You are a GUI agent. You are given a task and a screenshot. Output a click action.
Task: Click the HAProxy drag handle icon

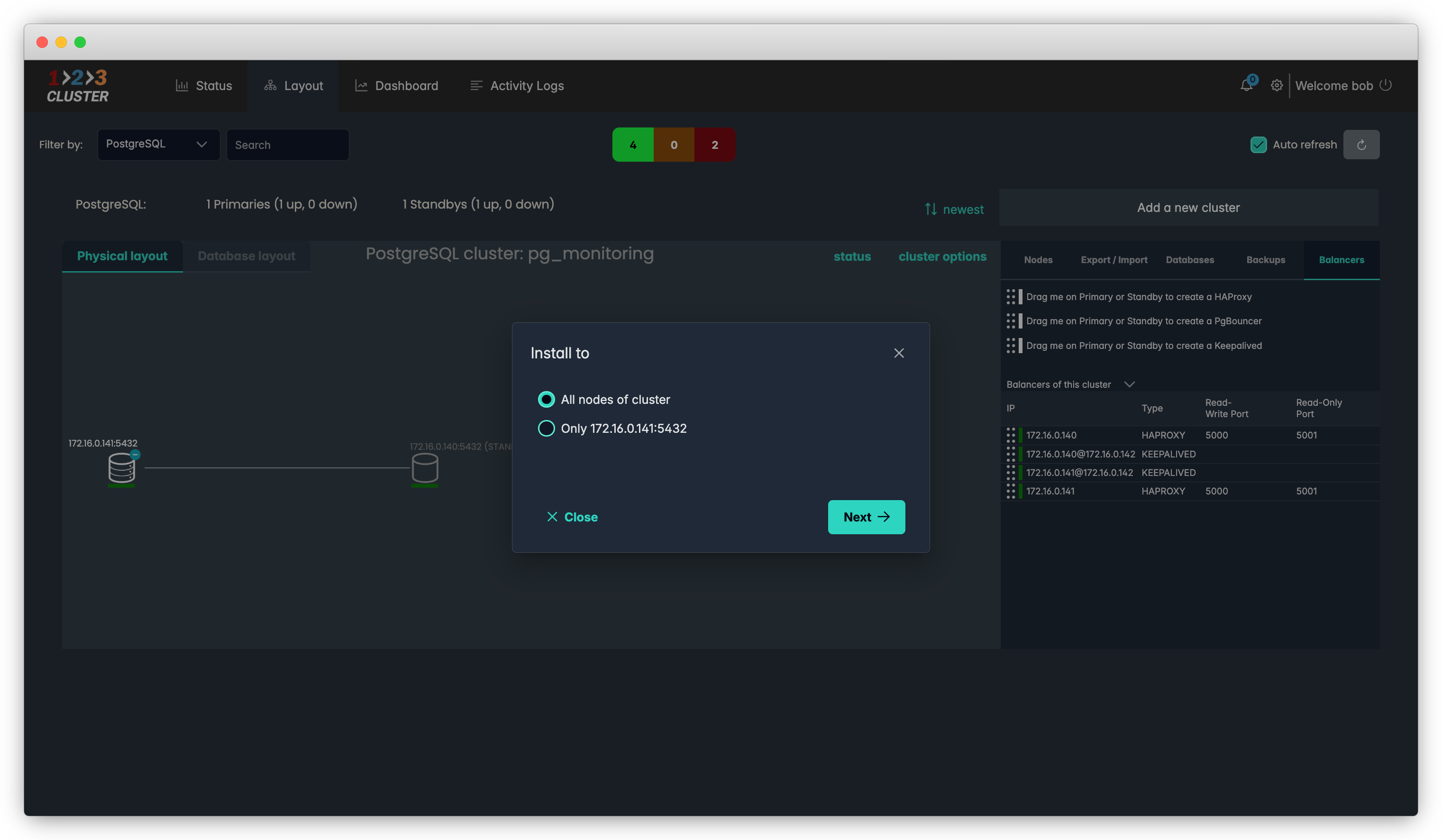coord(1011,296)
